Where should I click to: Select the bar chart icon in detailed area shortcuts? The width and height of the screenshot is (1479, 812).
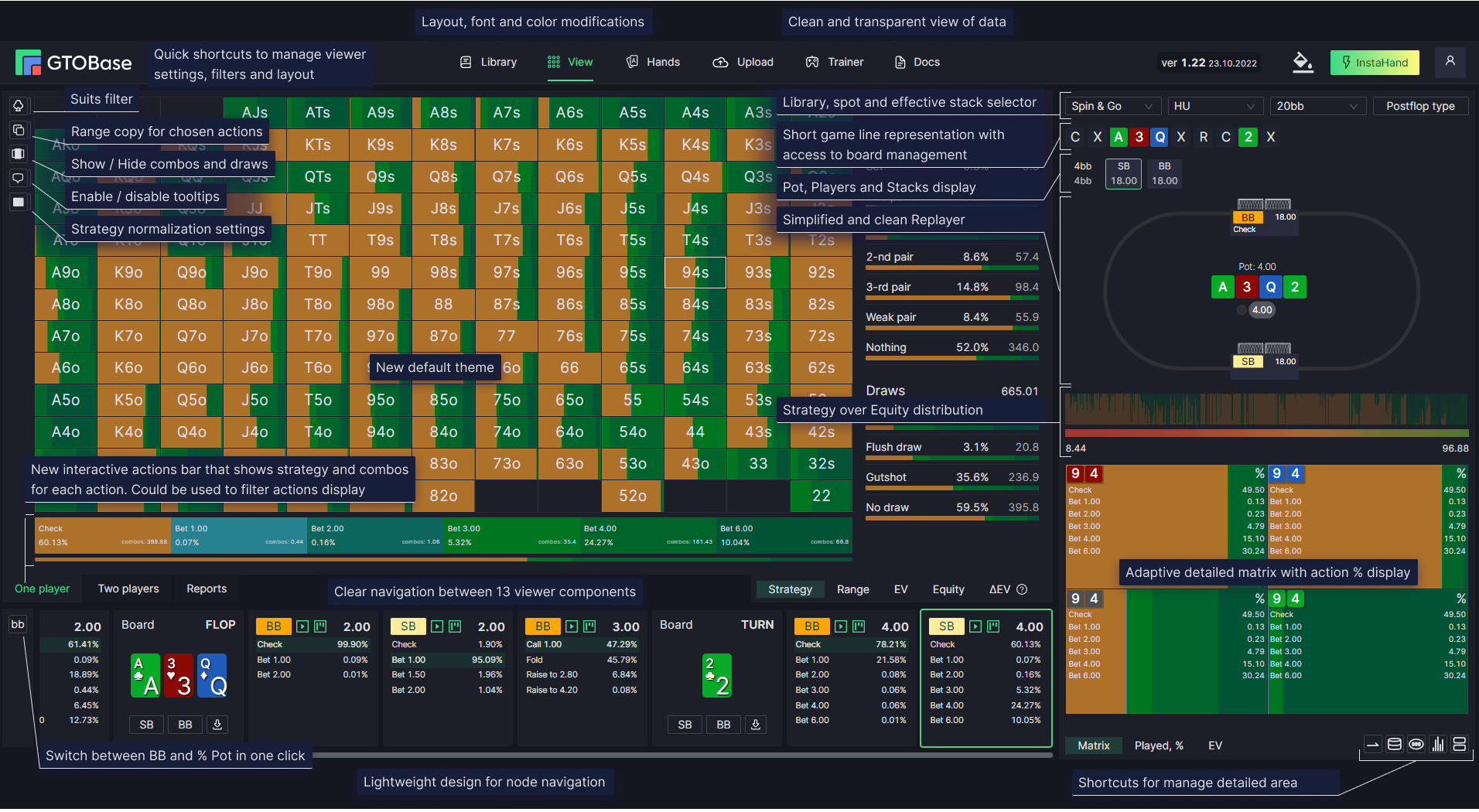pos(1437,744)
